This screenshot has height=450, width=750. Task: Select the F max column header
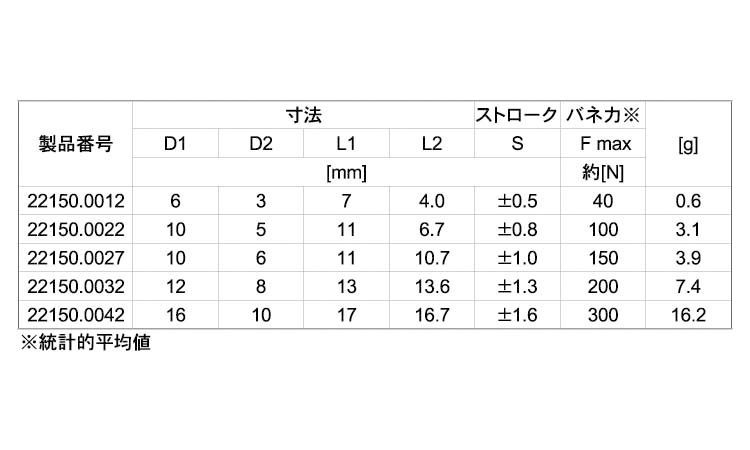[x=603, y=144]
